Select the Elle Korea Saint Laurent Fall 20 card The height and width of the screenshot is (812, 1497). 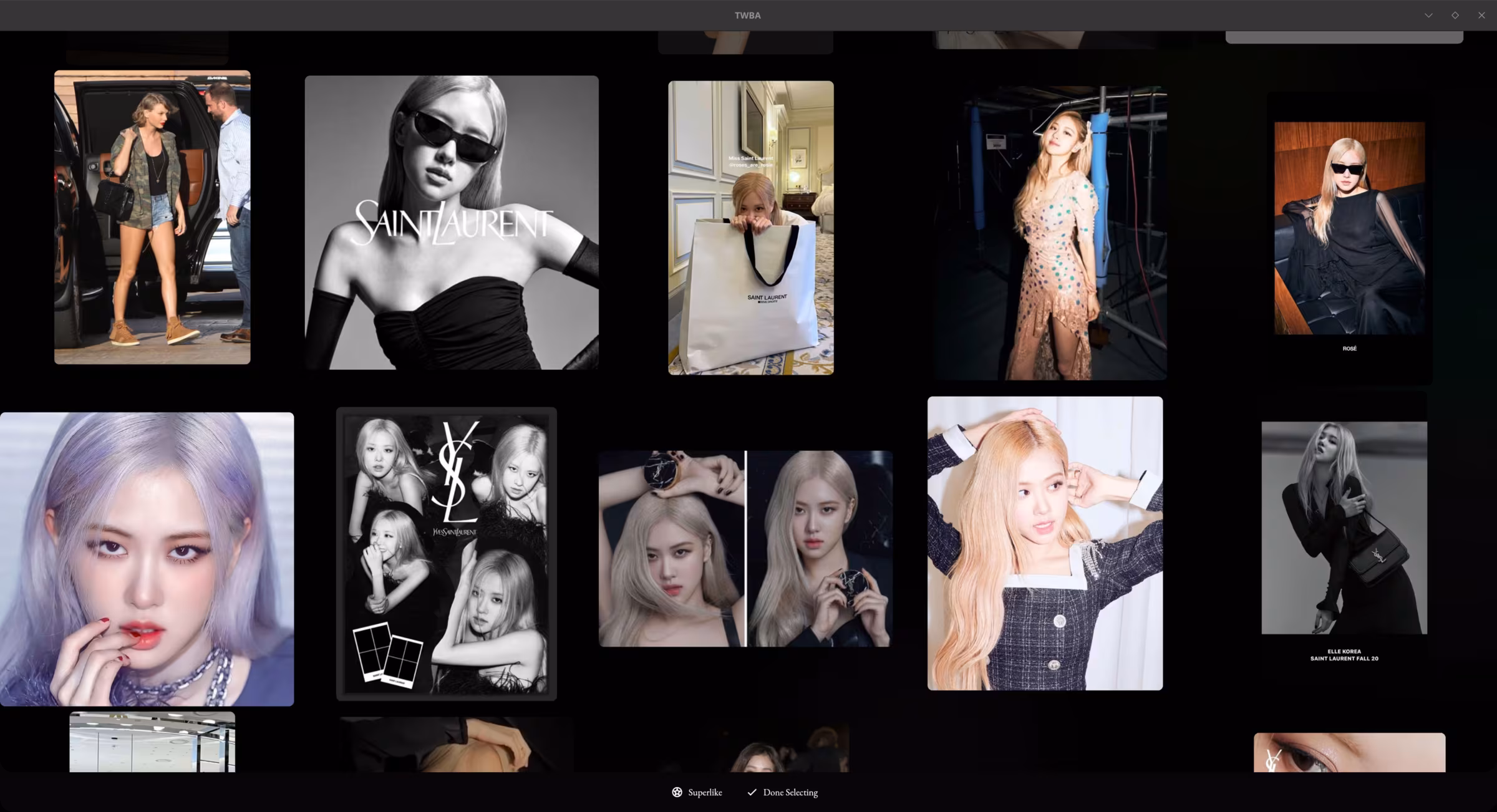pyautogui.click(x=1344, y=538)
